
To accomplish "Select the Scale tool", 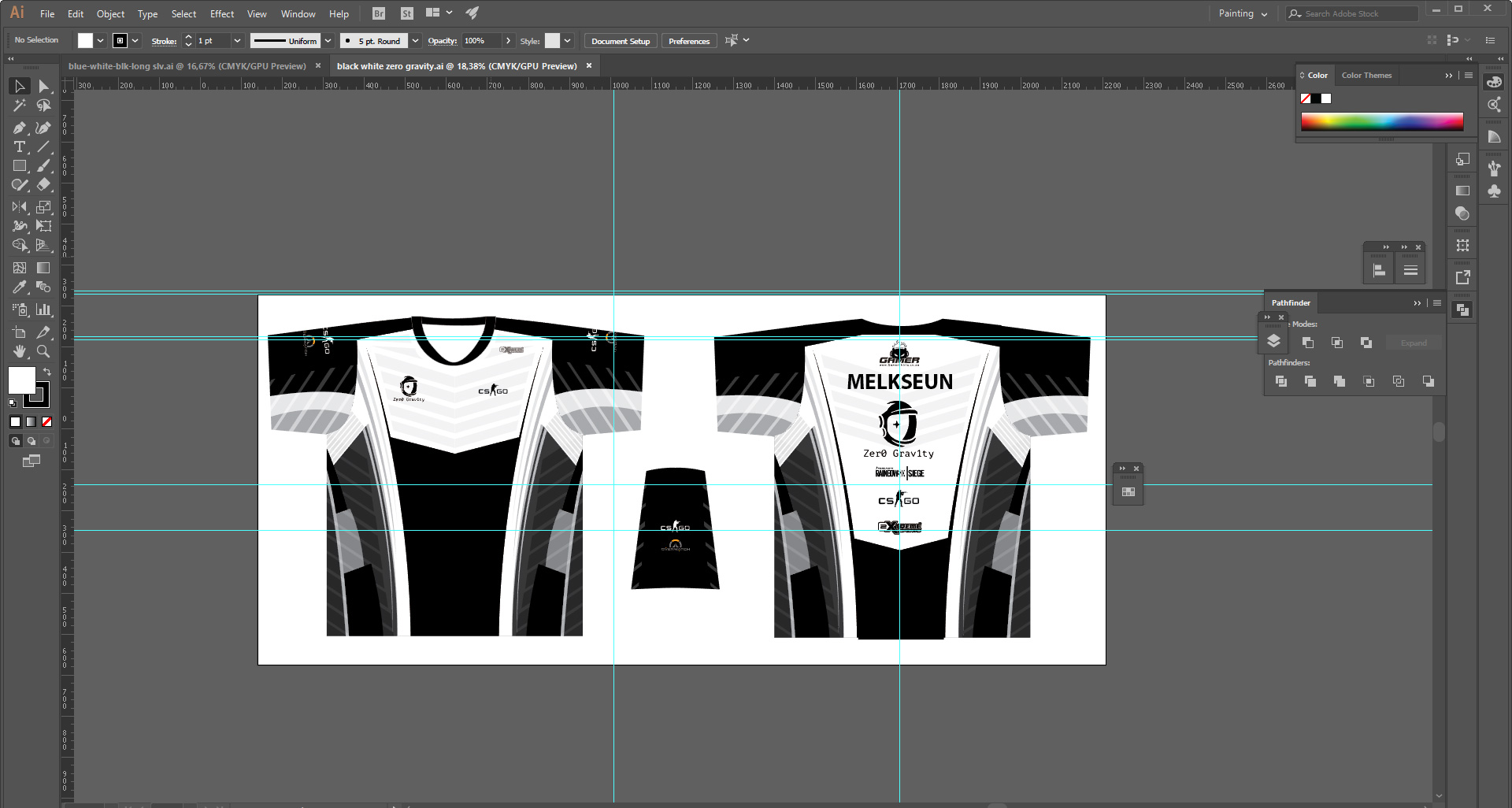I will [43, 207].
